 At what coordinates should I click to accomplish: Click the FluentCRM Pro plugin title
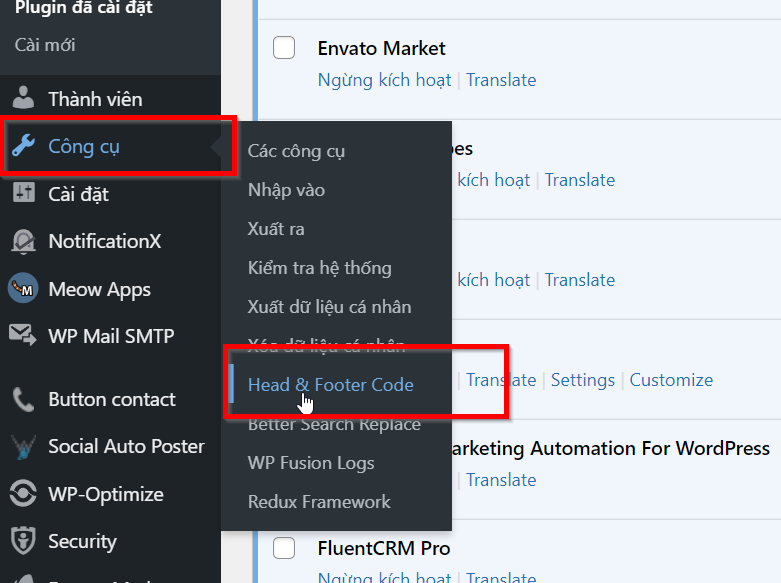coord(384,548)
